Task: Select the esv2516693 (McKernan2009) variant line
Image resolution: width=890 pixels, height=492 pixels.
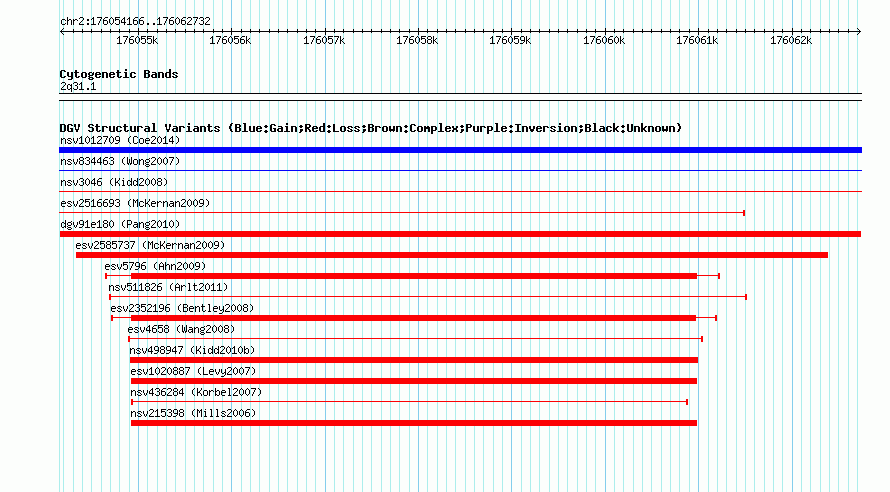Action: (x=402, y=213)
